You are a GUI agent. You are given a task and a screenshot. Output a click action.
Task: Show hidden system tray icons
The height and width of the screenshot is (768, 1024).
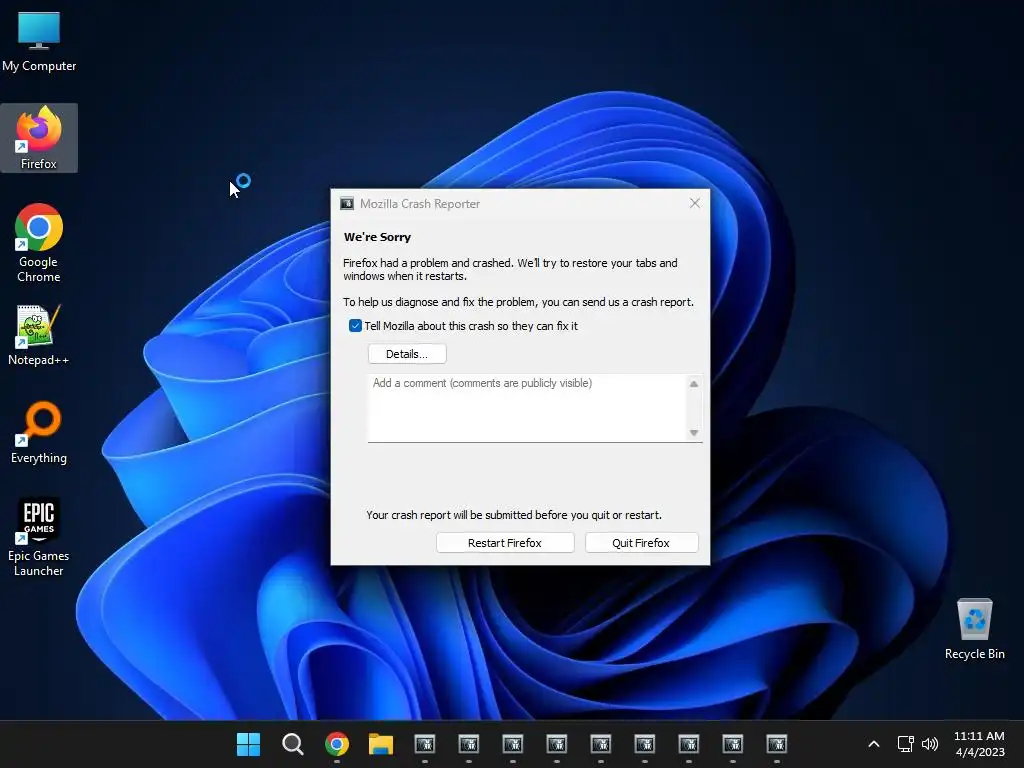coord(874,744)
